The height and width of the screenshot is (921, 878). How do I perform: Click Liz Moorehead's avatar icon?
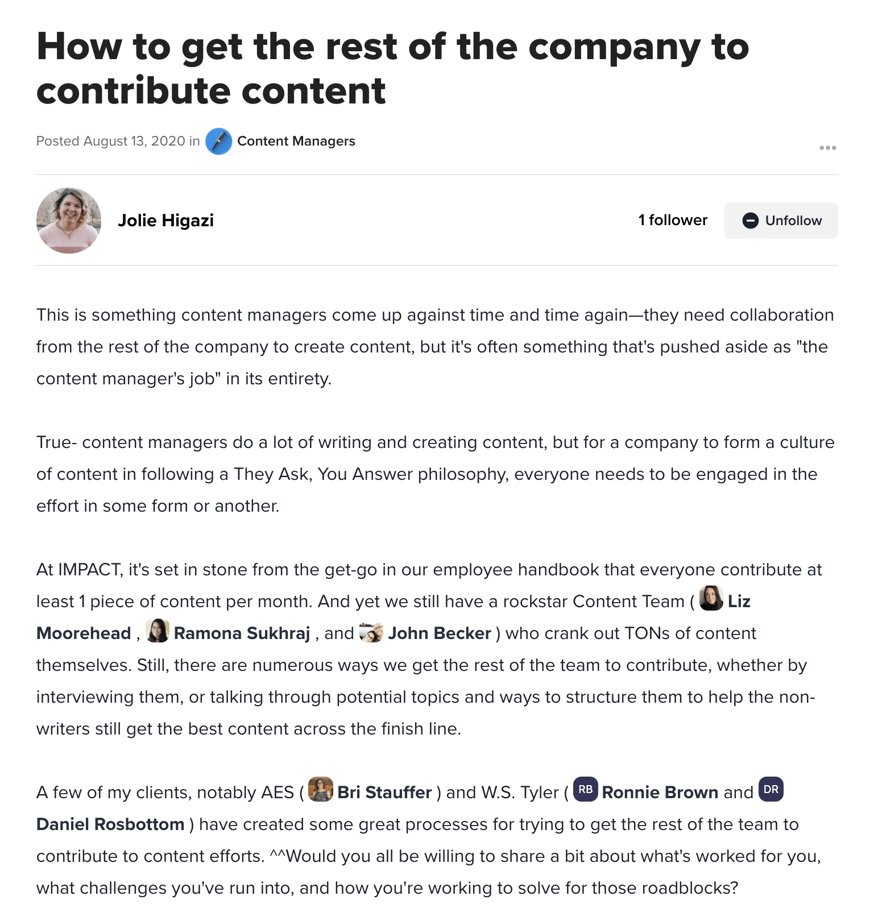point(711,599)
